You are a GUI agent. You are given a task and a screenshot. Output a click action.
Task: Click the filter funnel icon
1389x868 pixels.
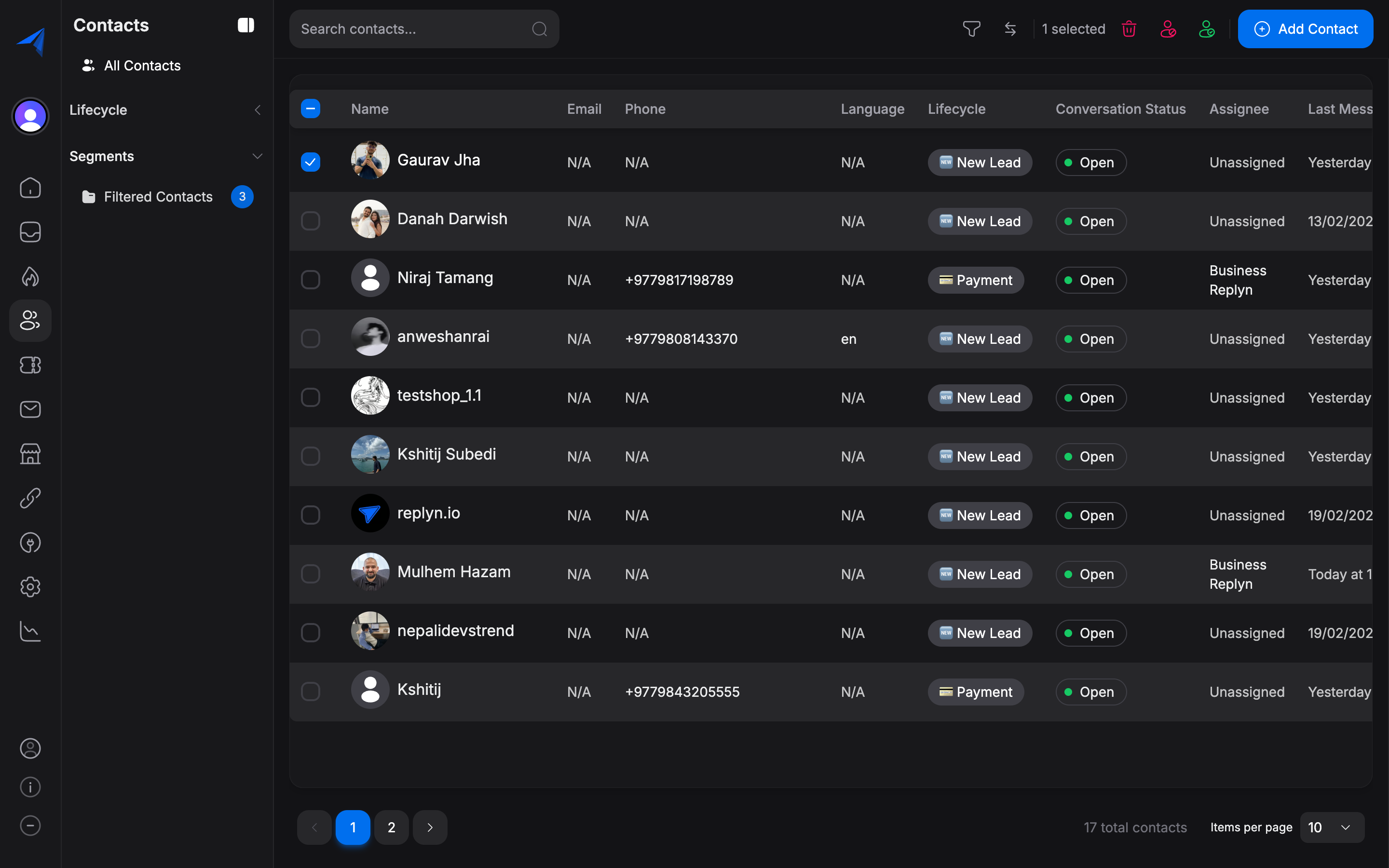pos(971,29)
